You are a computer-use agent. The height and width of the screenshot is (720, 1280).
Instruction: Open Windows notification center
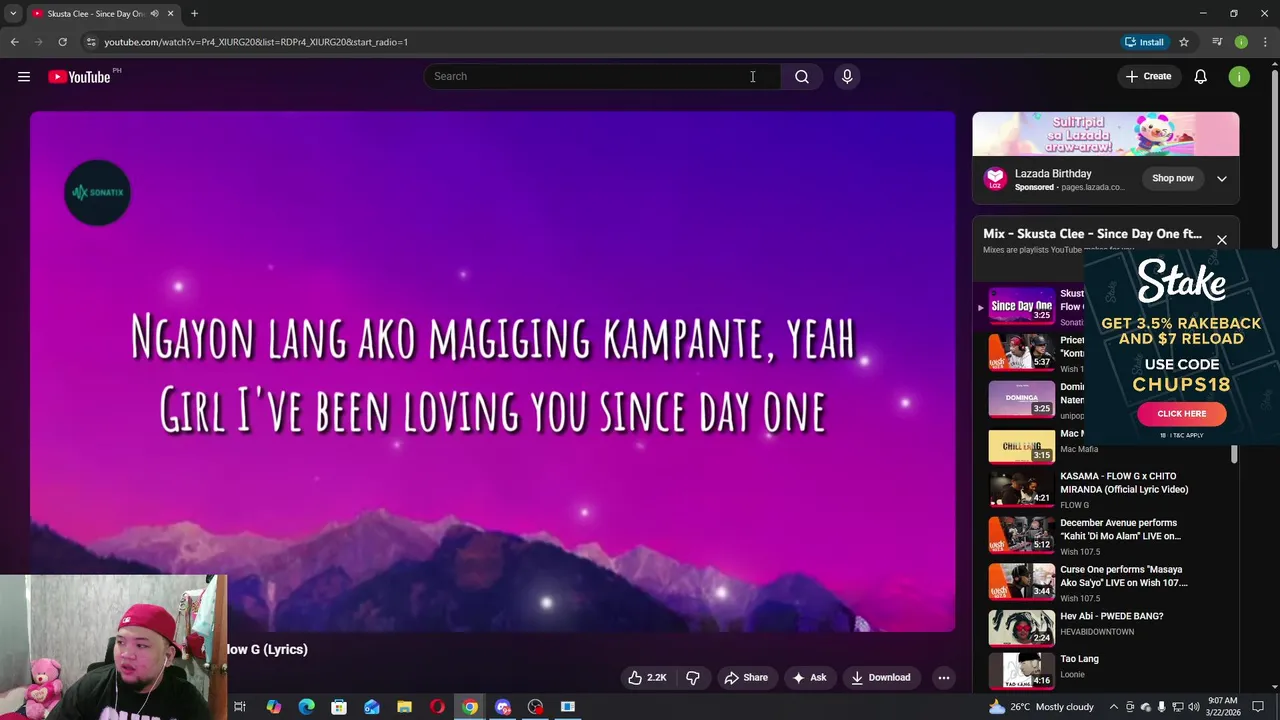tap(1258, 707)
